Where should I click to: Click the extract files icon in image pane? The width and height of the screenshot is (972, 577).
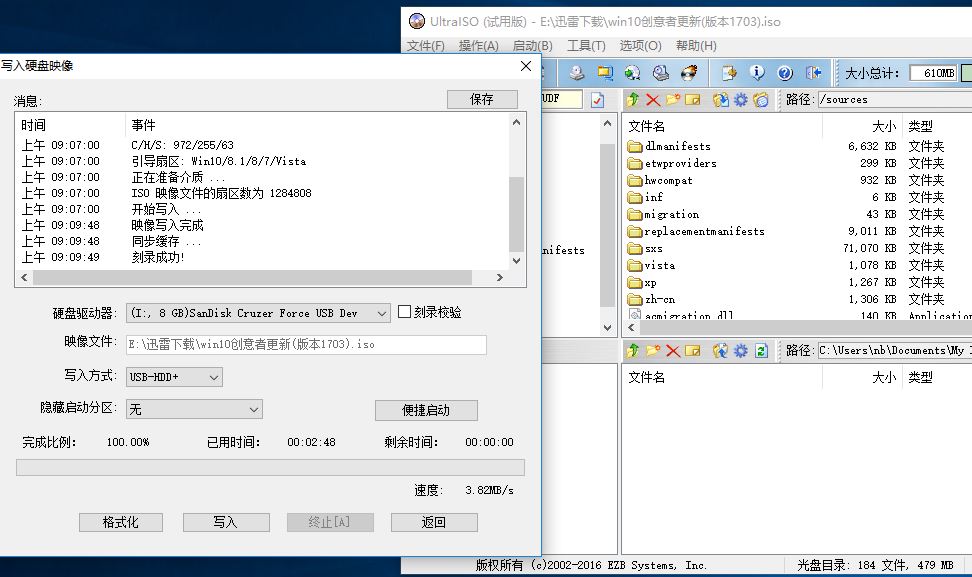[x=720, y=100]
